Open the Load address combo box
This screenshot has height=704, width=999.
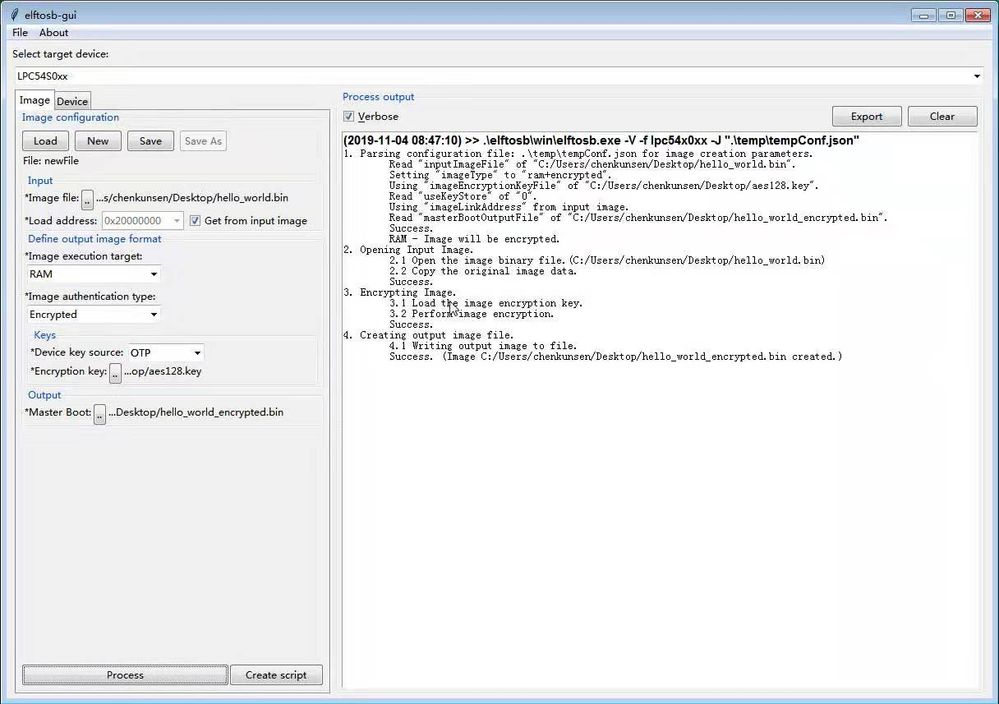coord(142,220)
